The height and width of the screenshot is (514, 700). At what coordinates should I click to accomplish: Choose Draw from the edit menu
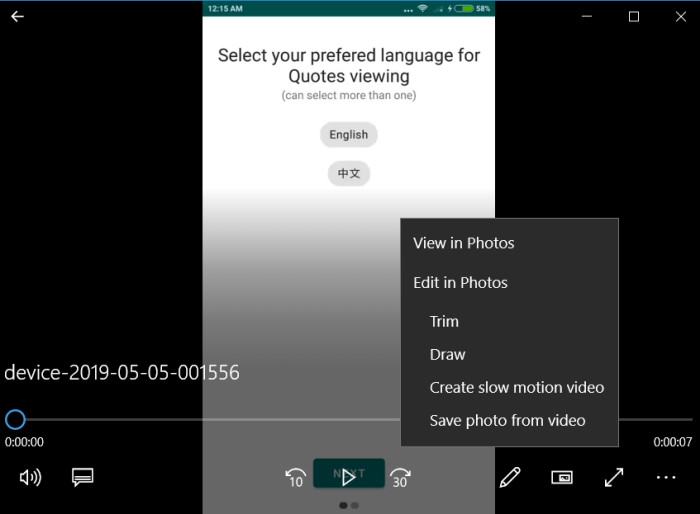click(x=509, y=354)
